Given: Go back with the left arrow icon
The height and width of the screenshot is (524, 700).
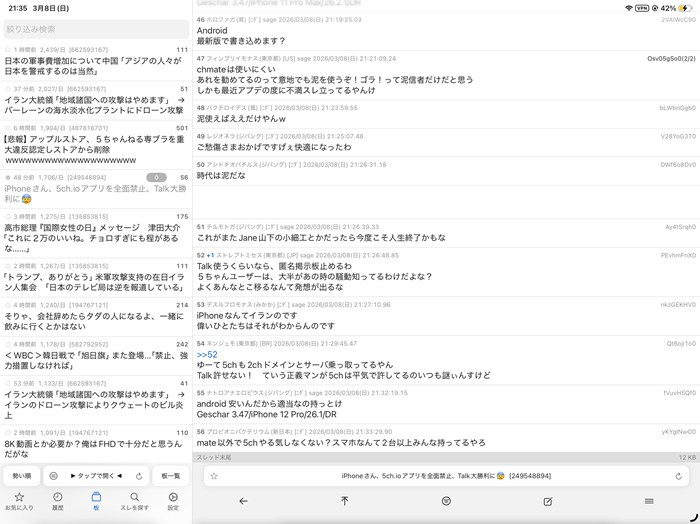Looking at the screenshot, I should point(243,501).
